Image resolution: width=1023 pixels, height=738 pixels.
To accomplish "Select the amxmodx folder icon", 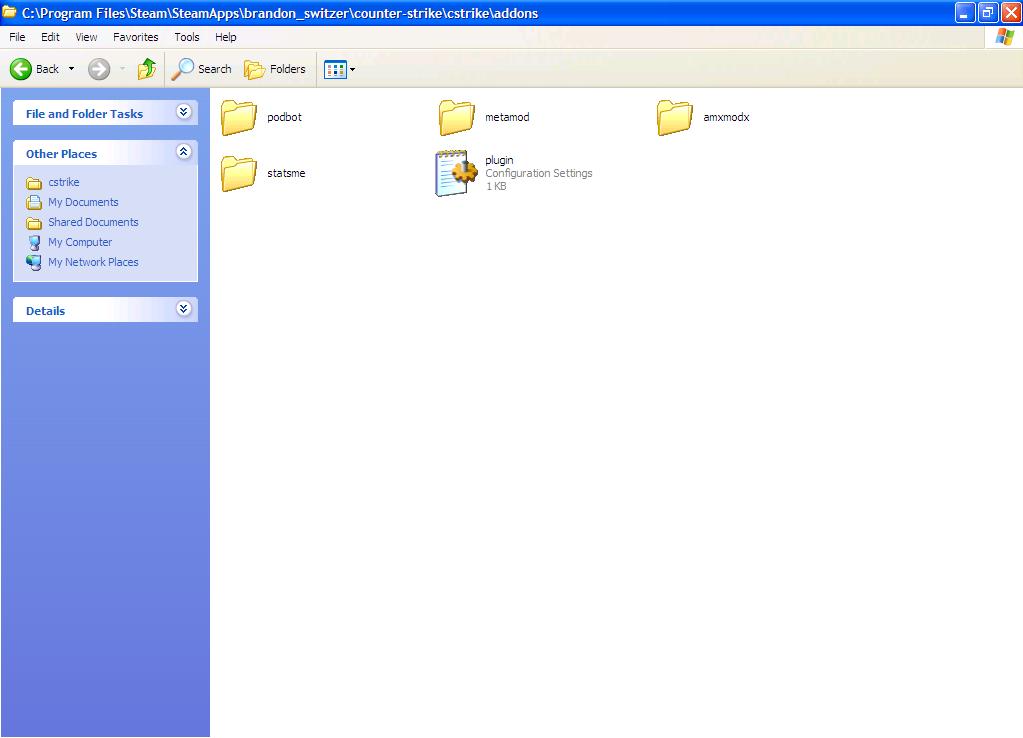I will click(x=675, y=117).
